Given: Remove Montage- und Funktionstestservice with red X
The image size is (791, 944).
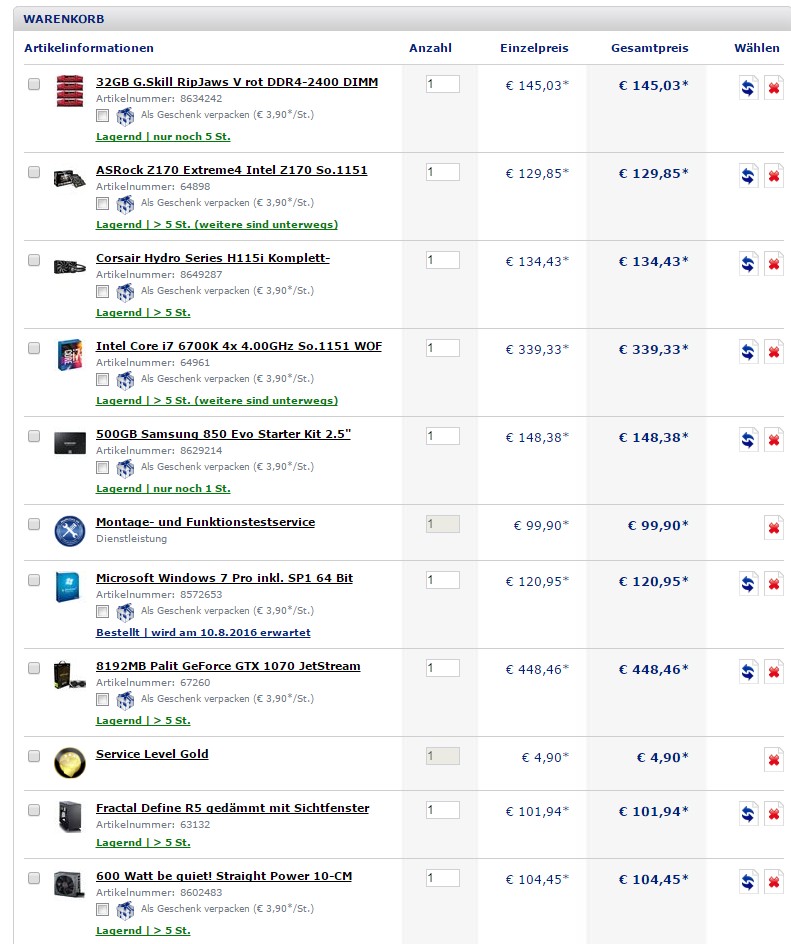Looking at the screenshot, I should tap(774, 529).
